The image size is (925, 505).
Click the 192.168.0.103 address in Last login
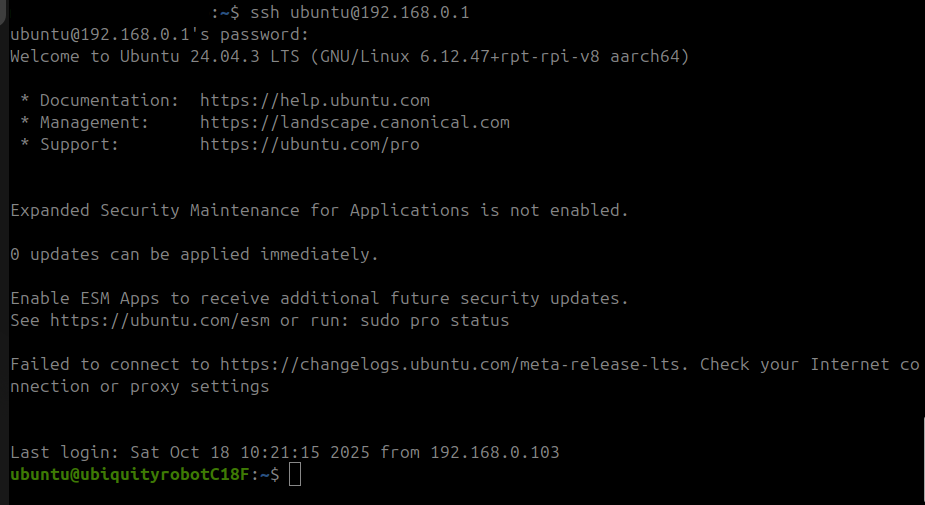[494, 452]
